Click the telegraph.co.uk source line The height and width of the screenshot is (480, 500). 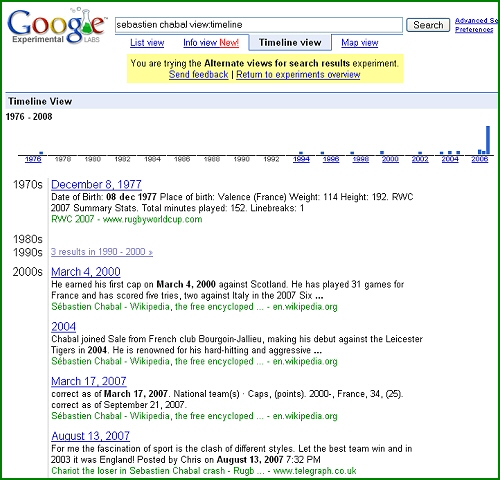click(x=204, y=471)
